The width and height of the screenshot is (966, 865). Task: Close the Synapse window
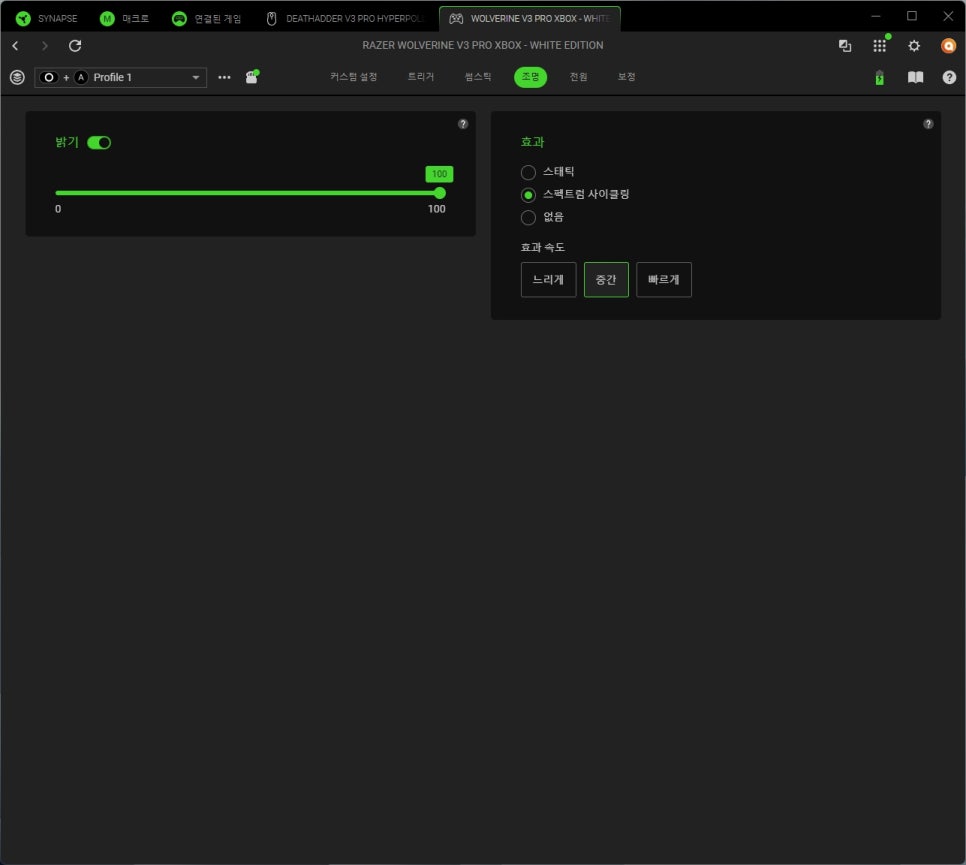pyautogui.click(x=948, y=17)
